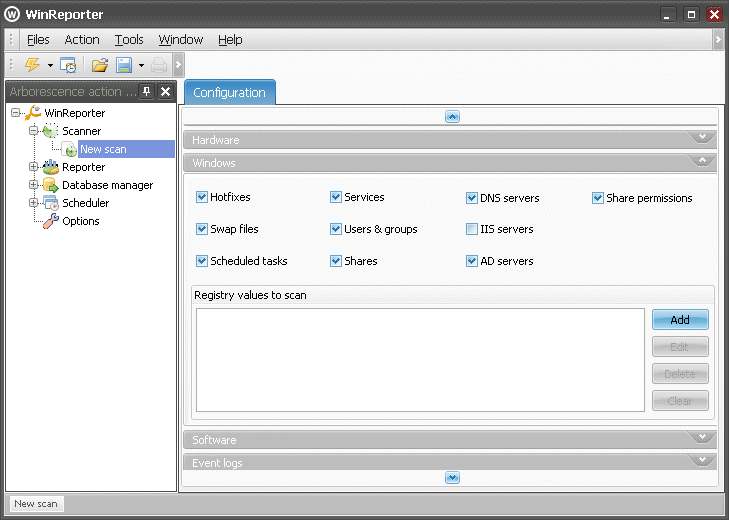Screen dimensions: 729x520
Task: Expand the Software section
Action: click(x=702, y=438)
